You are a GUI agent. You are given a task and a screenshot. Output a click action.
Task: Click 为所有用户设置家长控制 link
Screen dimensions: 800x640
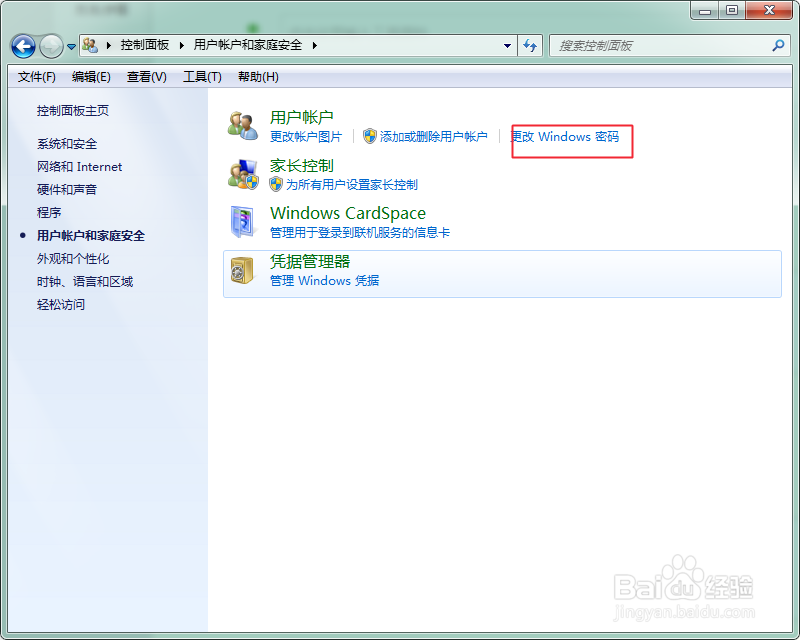click(352, 185)
